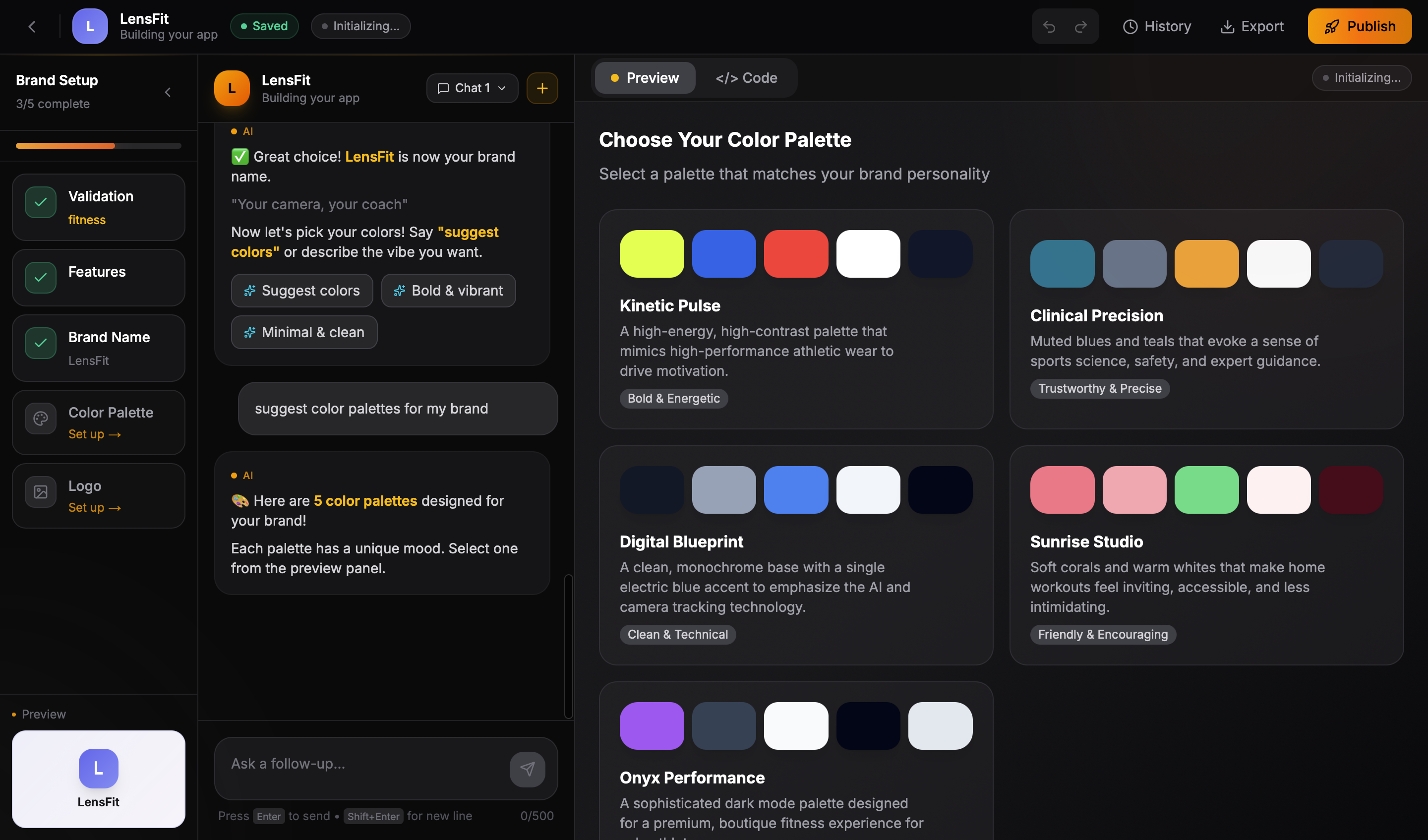The image size is (1428, 840).
Task: Click the Color Palette step icon
Action: (x=41, y=419)
